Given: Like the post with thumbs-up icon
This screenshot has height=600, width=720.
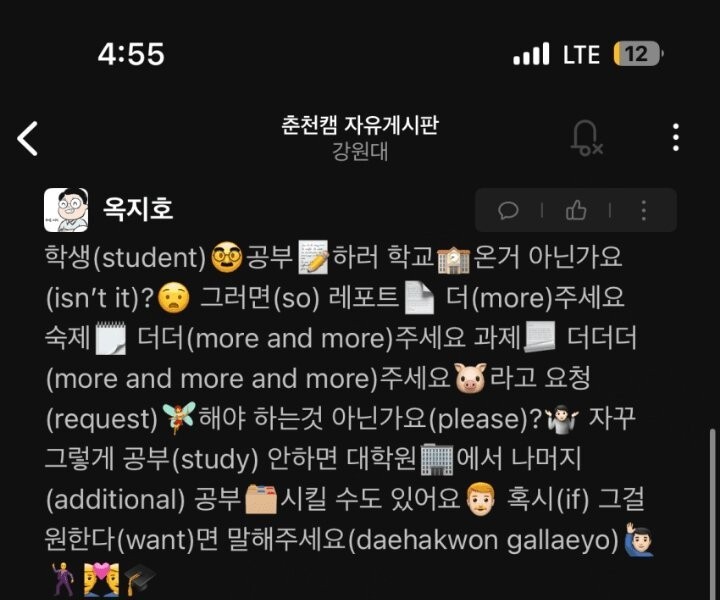Looking at the screenshot, I should click(576, 210).
